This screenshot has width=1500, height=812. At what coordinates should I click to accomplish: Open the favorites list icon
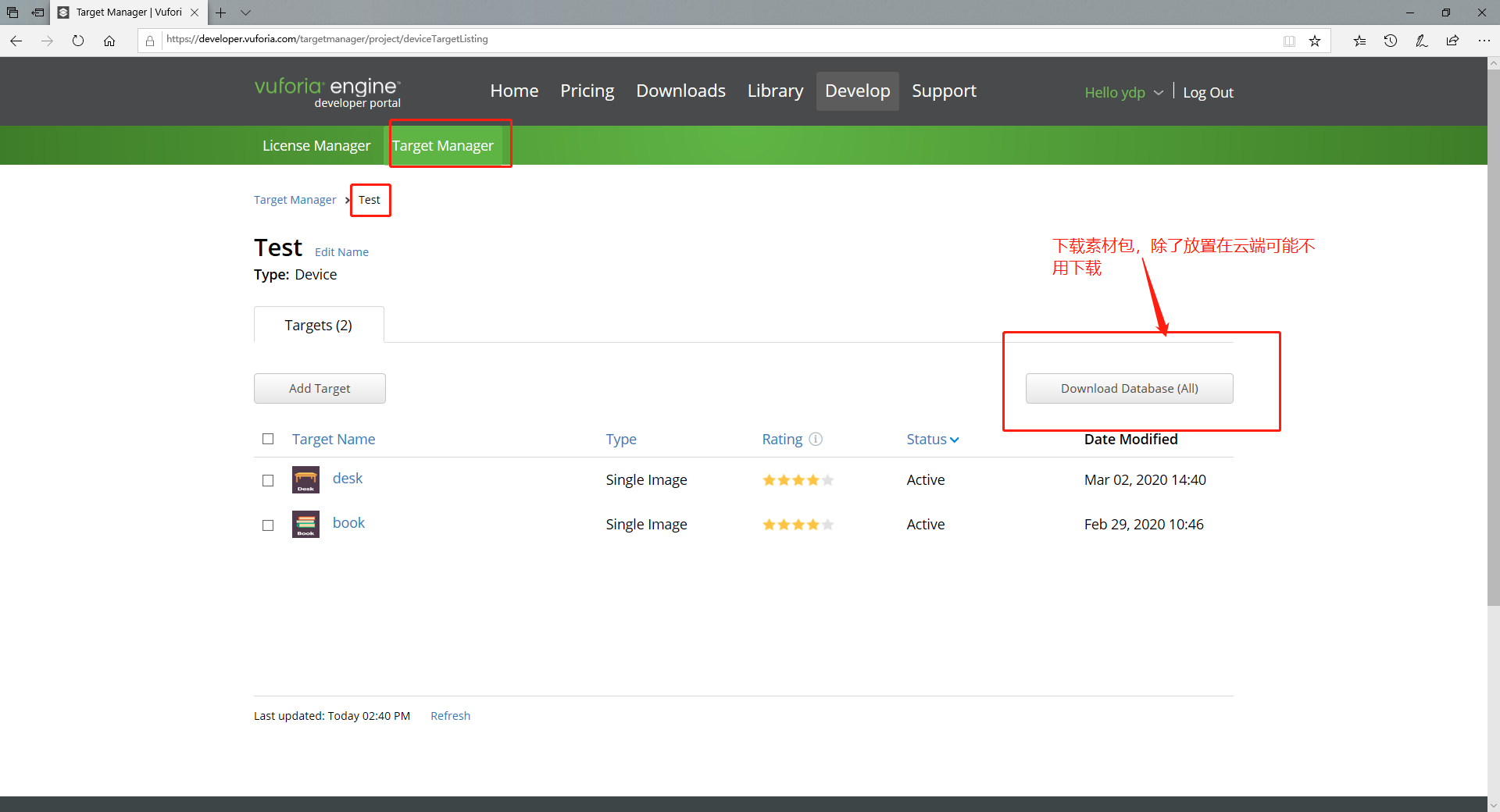[1359, 41]
